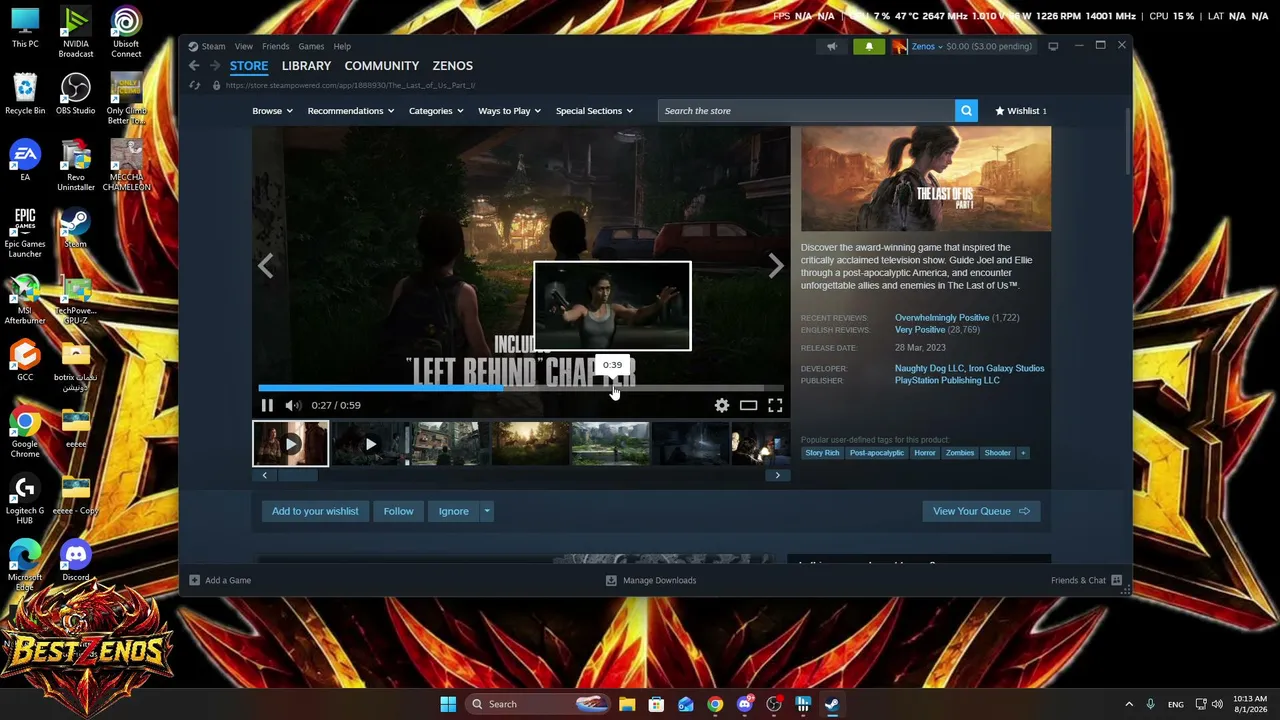Open the Shooter tag
This screenshot has height=720, width=1280.
997,453
